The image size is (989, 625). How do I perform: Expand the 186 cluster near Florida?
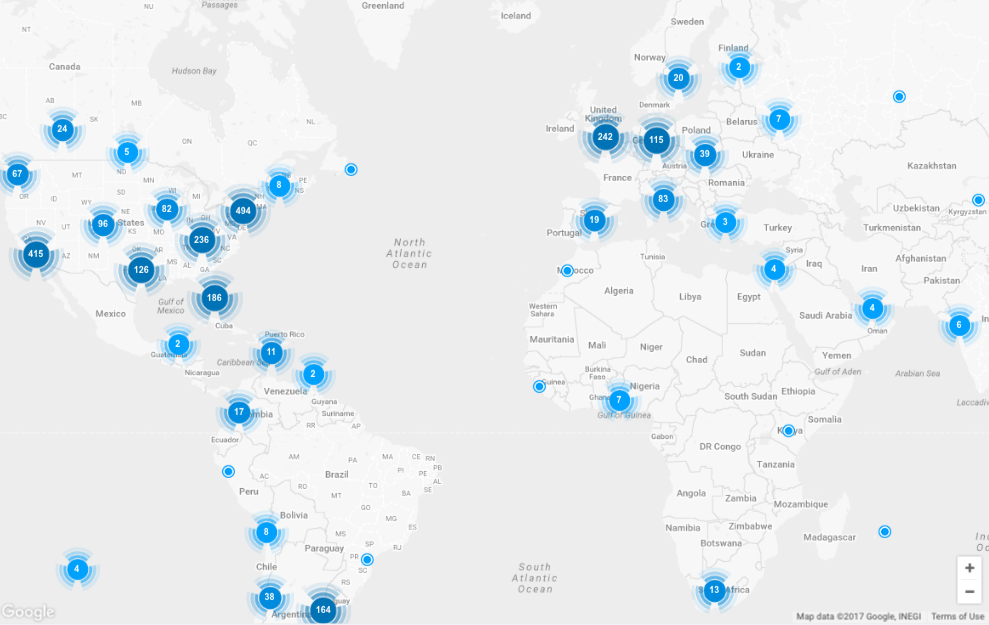pos(214,297)
